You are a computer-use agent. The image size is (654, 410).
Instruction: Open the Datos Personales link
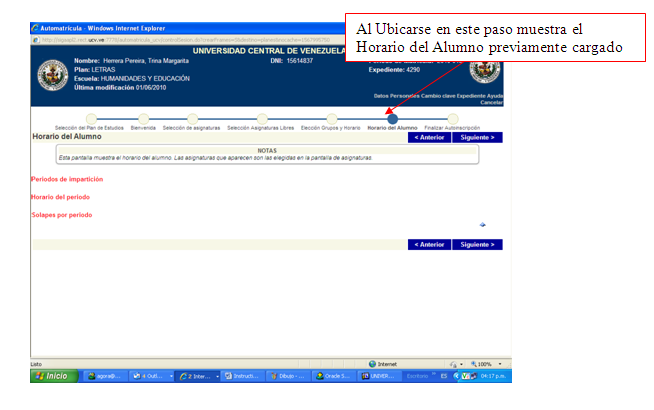tap(396, 96)
